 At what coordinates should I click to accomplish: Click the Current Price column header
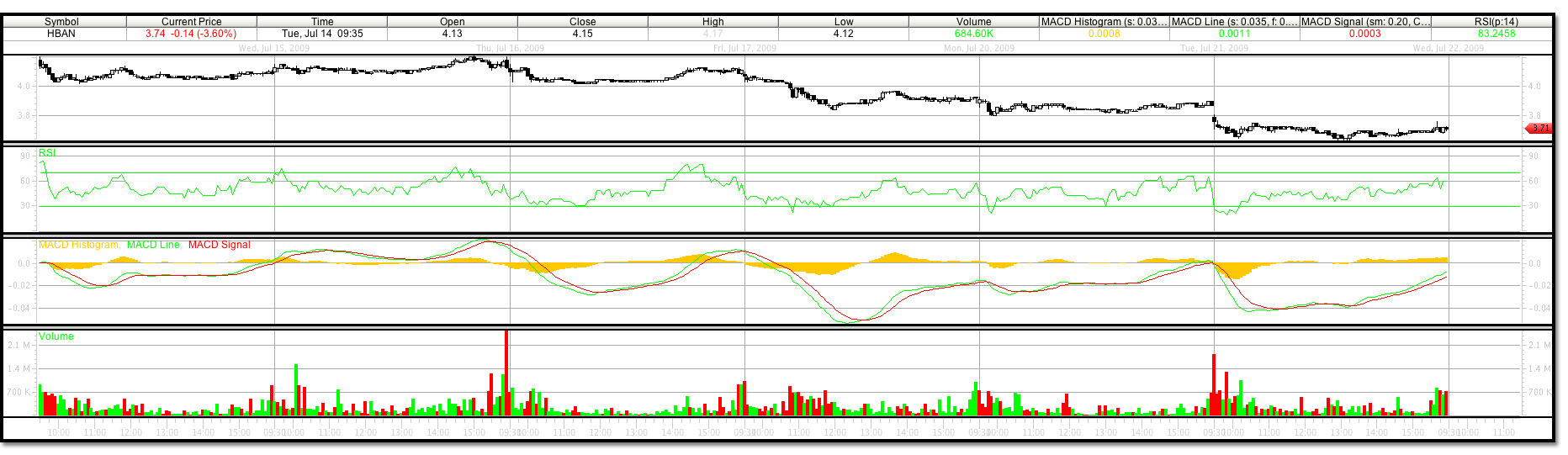click(191, 22)
